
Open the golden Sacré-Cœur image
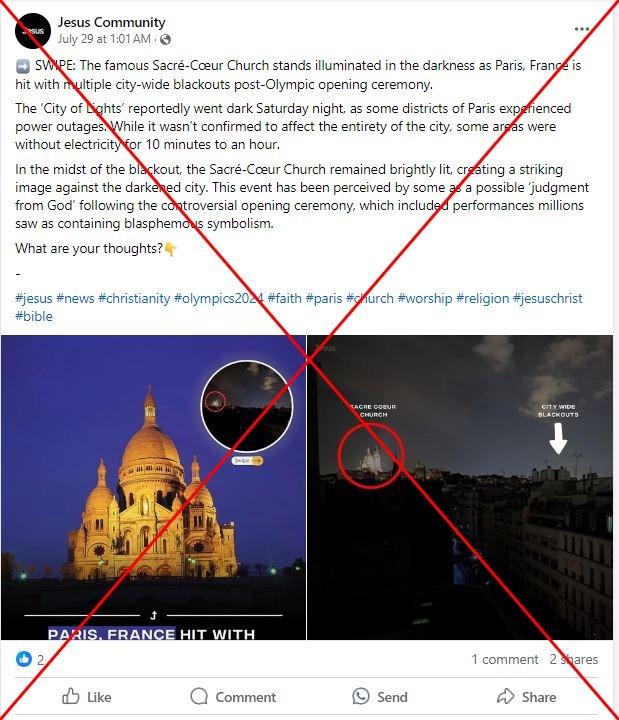[x=153, y=487]
